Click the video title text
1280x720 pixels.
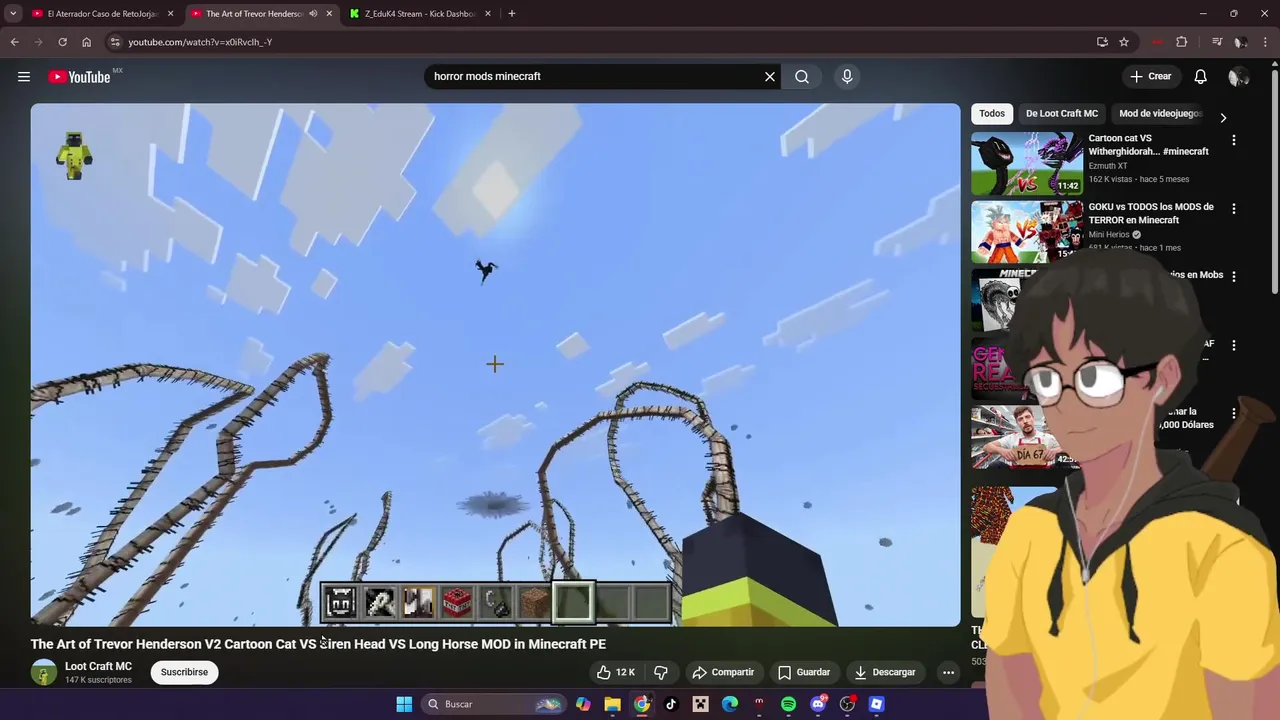tap(318, 644)
